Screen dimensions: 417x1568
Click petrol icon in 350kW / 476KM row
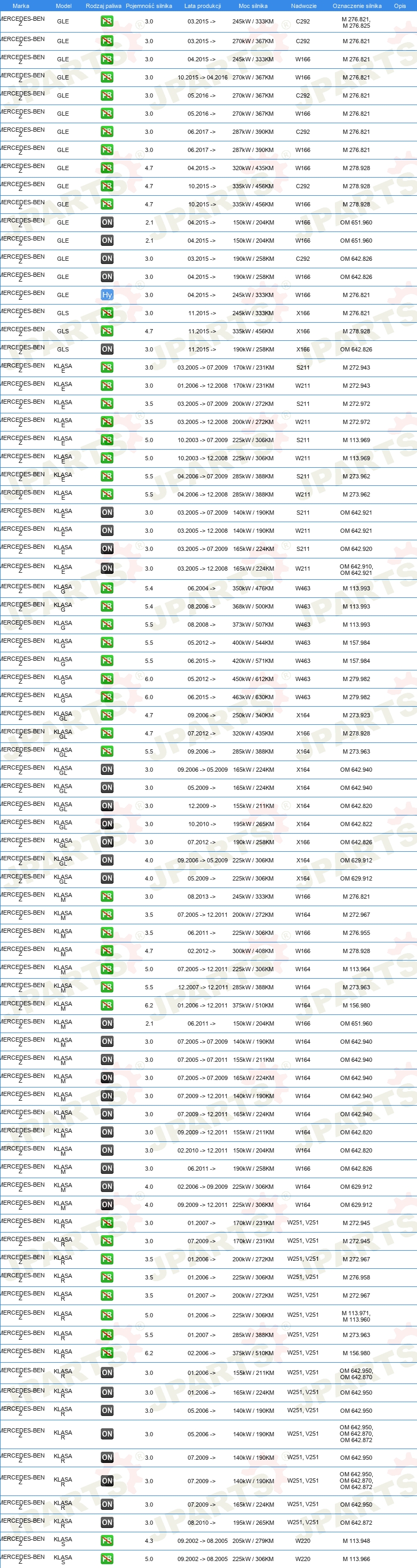point(107,588)
